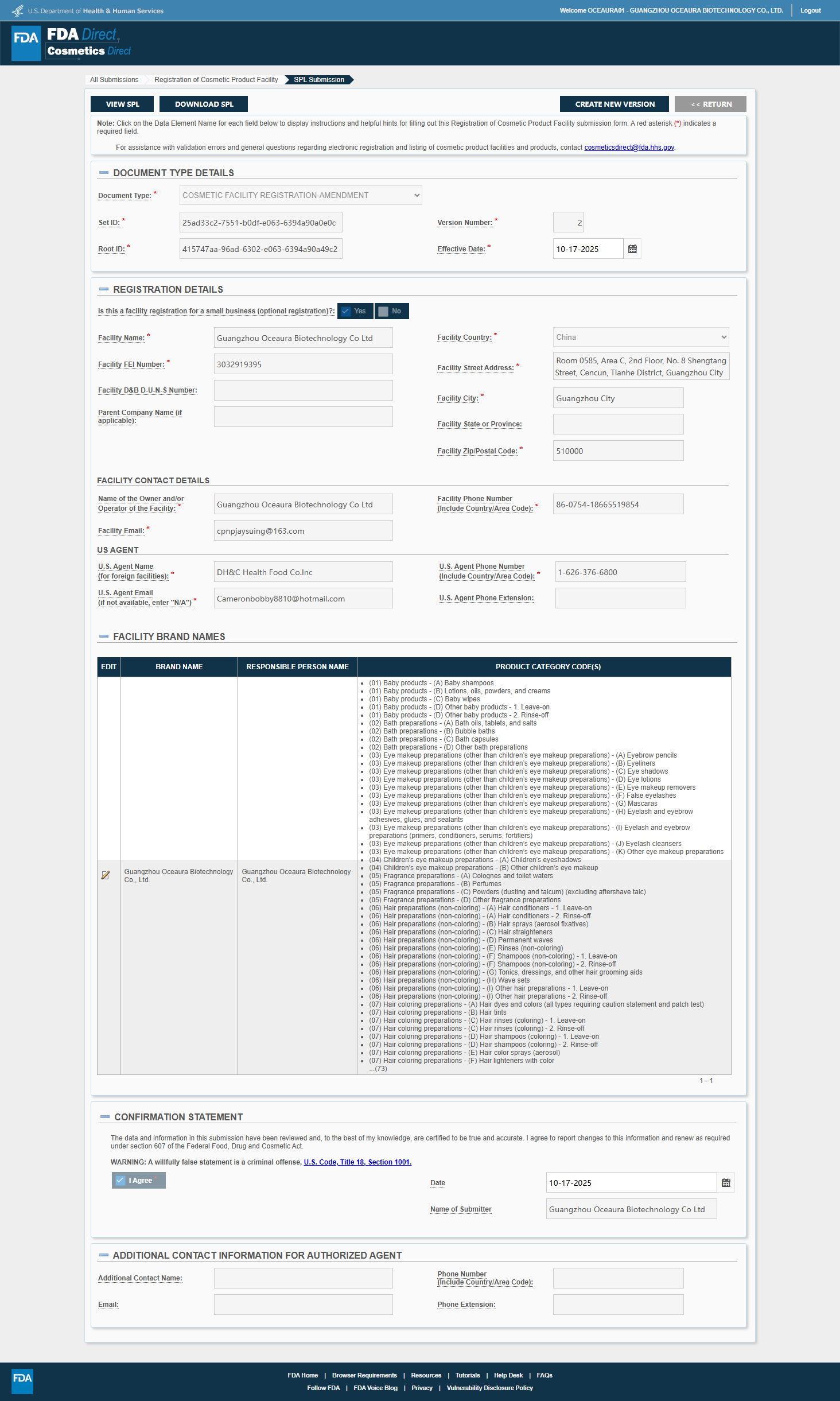
Task: Edit the Guangzhou Oceaura brand name row
Action: pos(106,875)
